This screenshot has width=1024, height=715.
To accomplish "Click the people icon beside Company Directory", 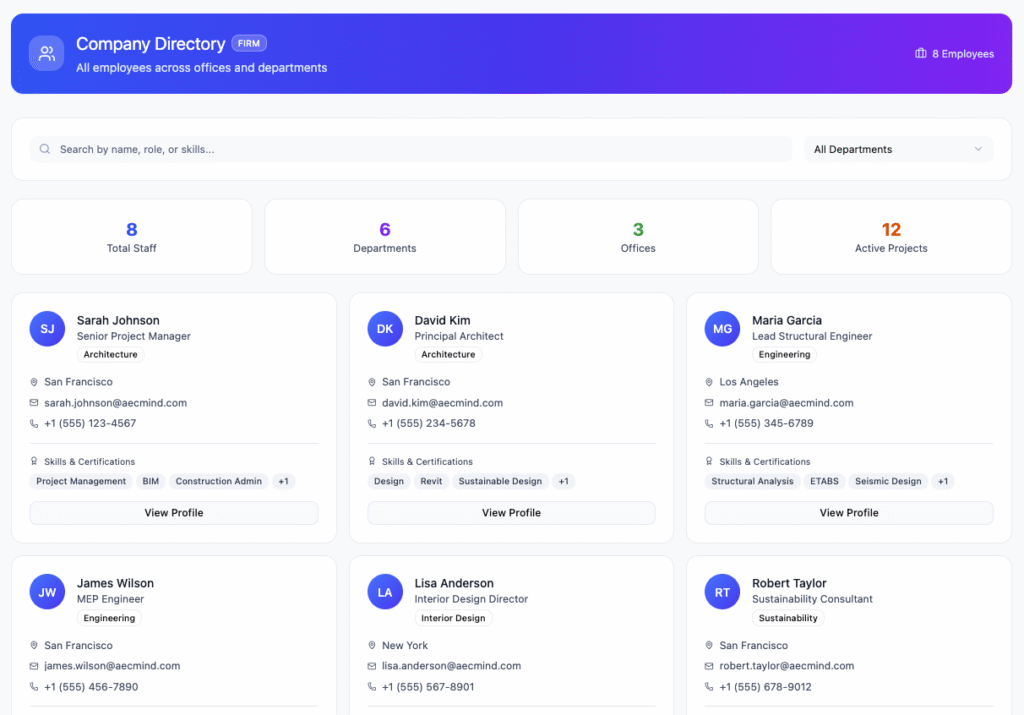I will point(46,54).
